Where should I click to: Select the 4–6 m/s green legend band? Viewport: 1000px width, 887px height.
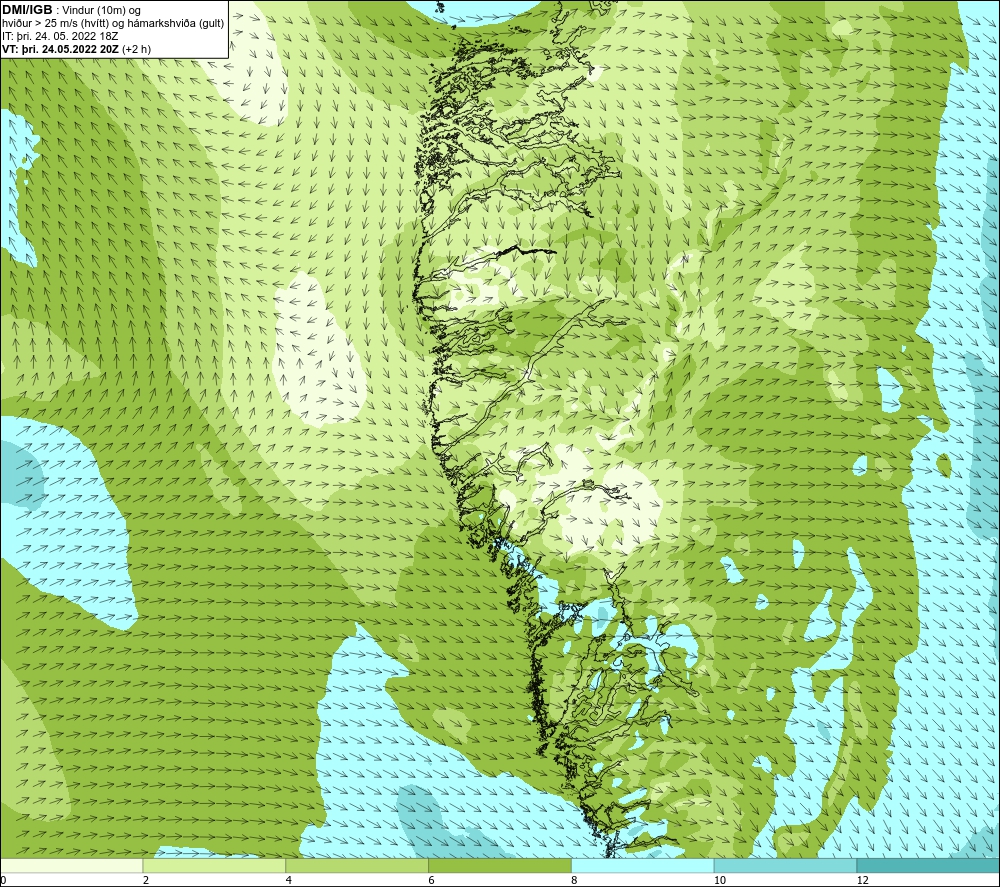click(357, 865)
